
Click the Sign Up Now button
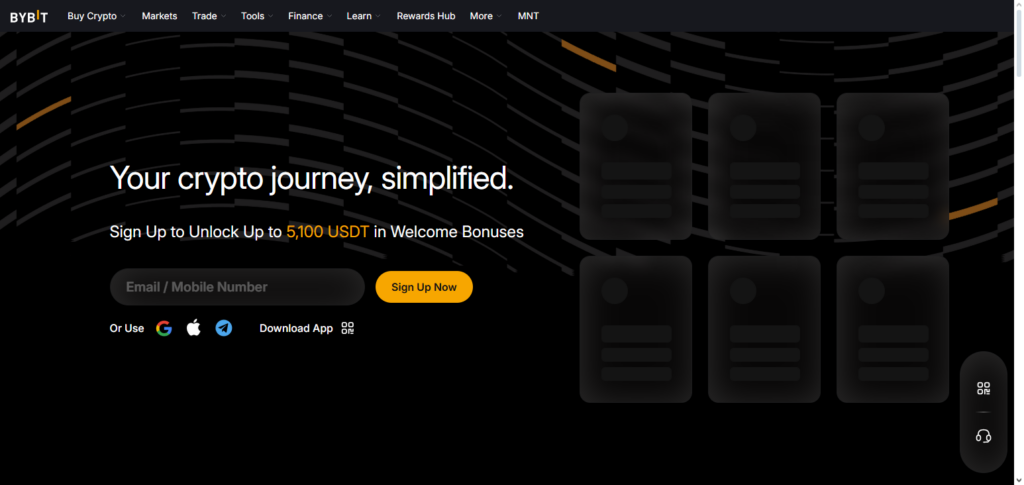point(424,287)
